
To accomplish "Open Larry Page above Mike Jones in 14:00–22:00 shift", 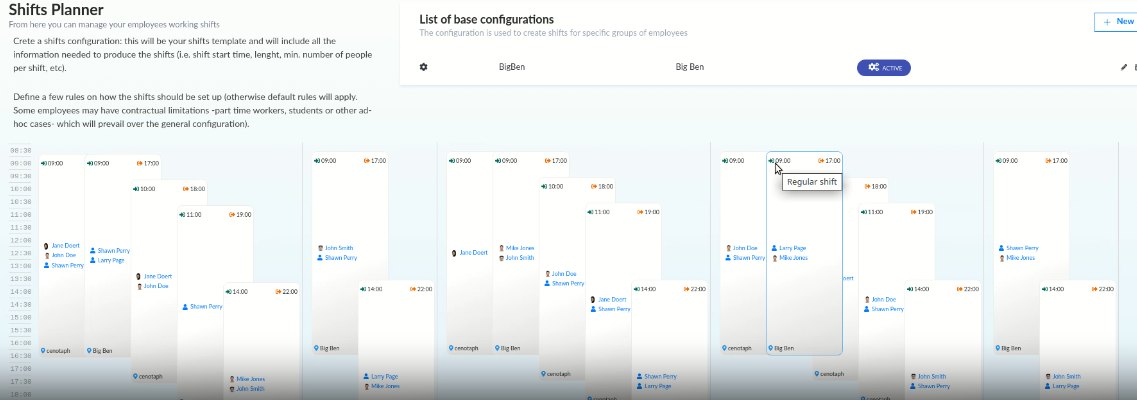I will point(386,377).
